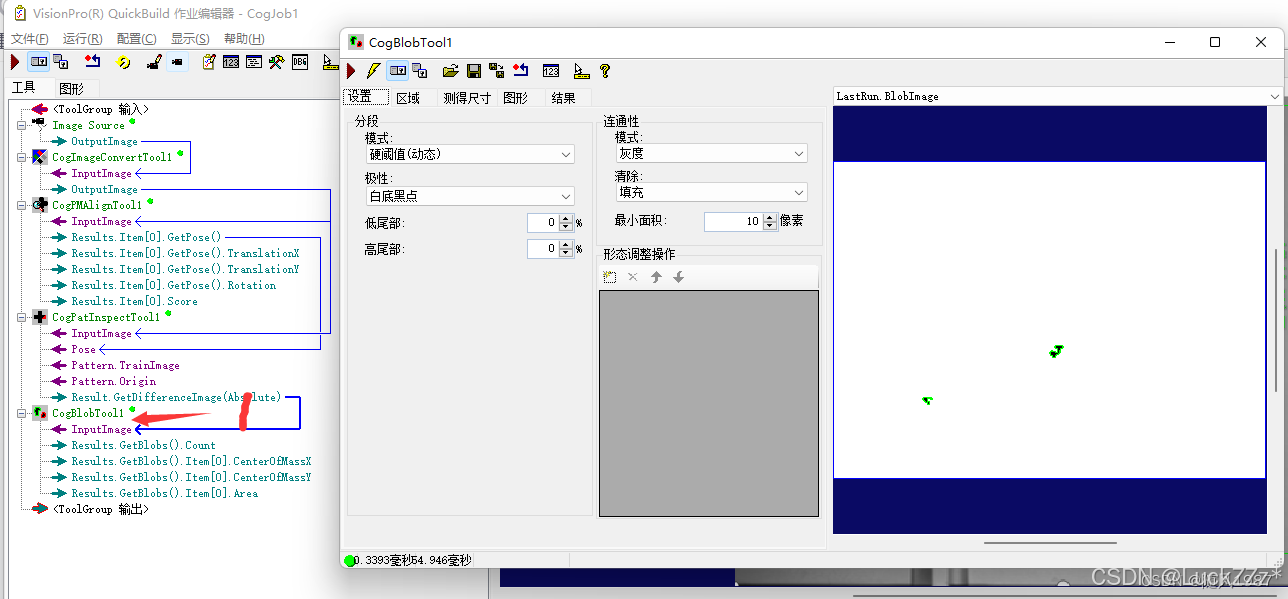Switch to the 区域 tab
This screenshot has width=1288, height=599.
click(408, 98)
